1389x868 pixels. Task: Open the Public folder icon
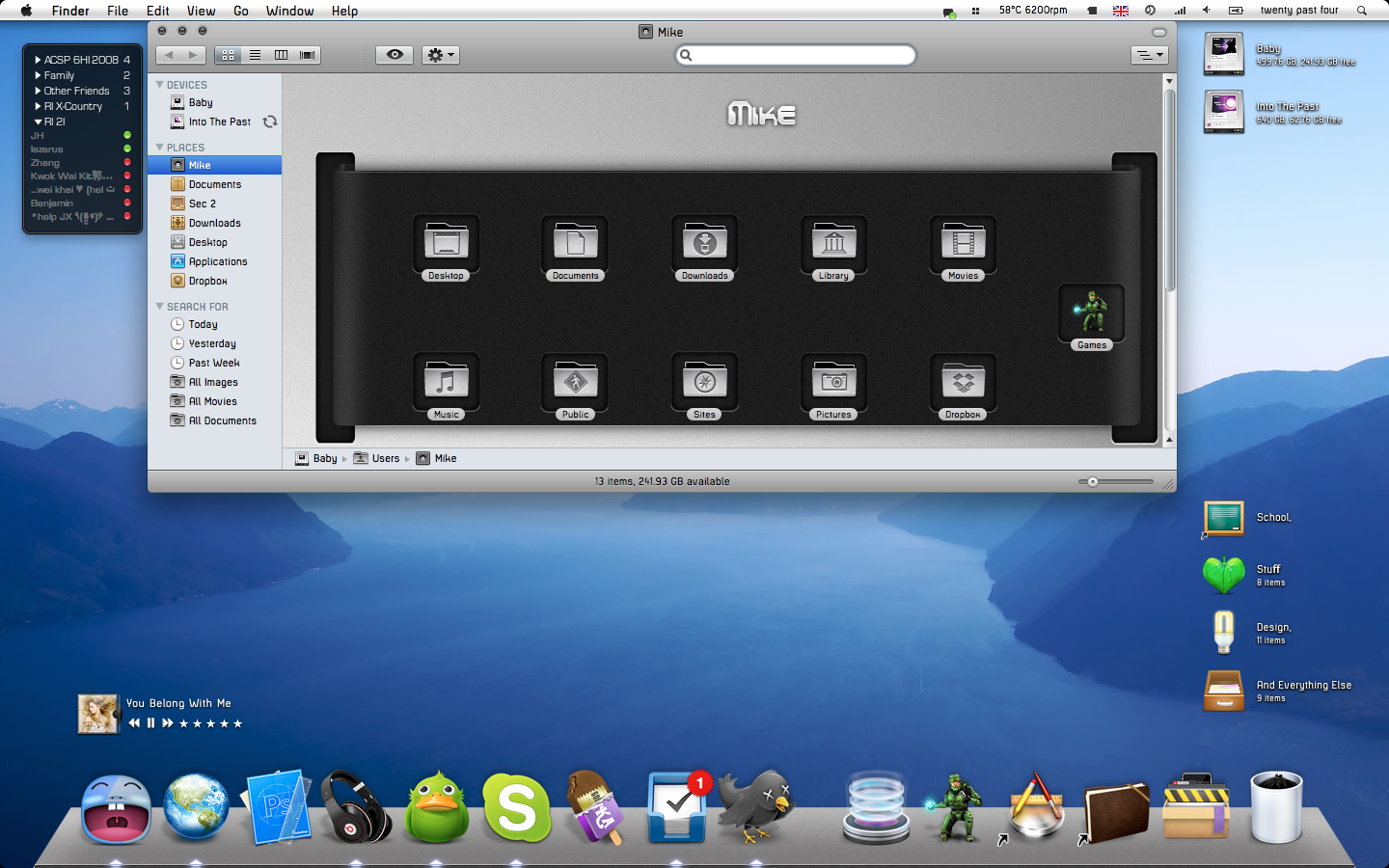(x=575, y=382)
